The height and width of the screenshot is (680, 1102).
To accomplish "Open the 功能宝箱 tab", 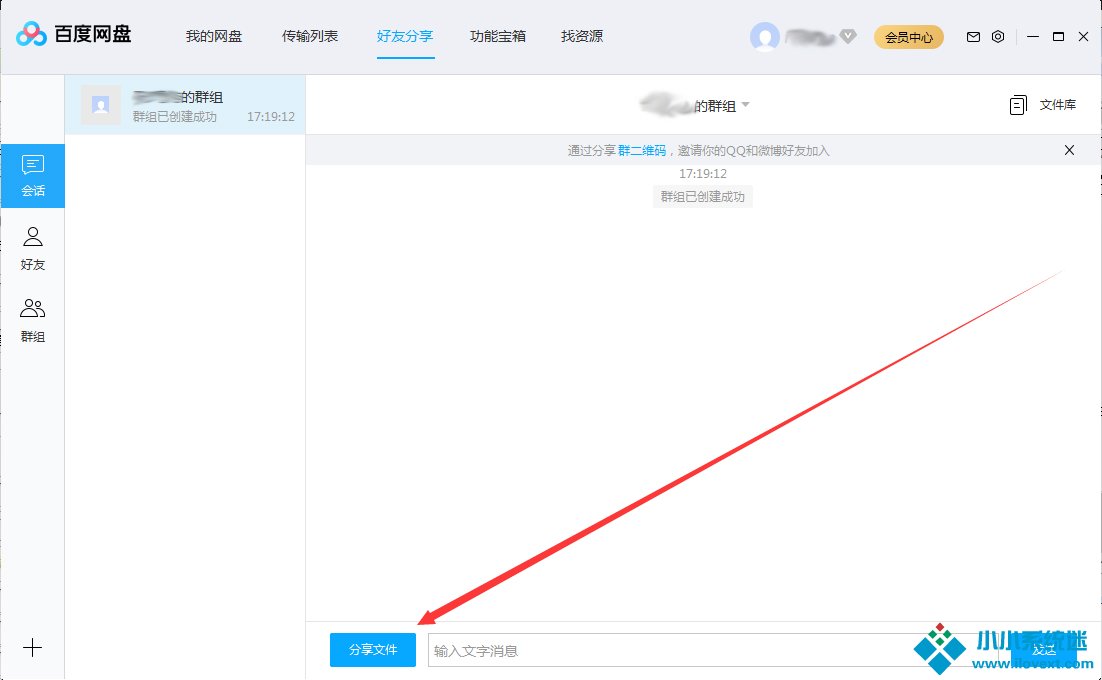I will click(x=498, y=37).
